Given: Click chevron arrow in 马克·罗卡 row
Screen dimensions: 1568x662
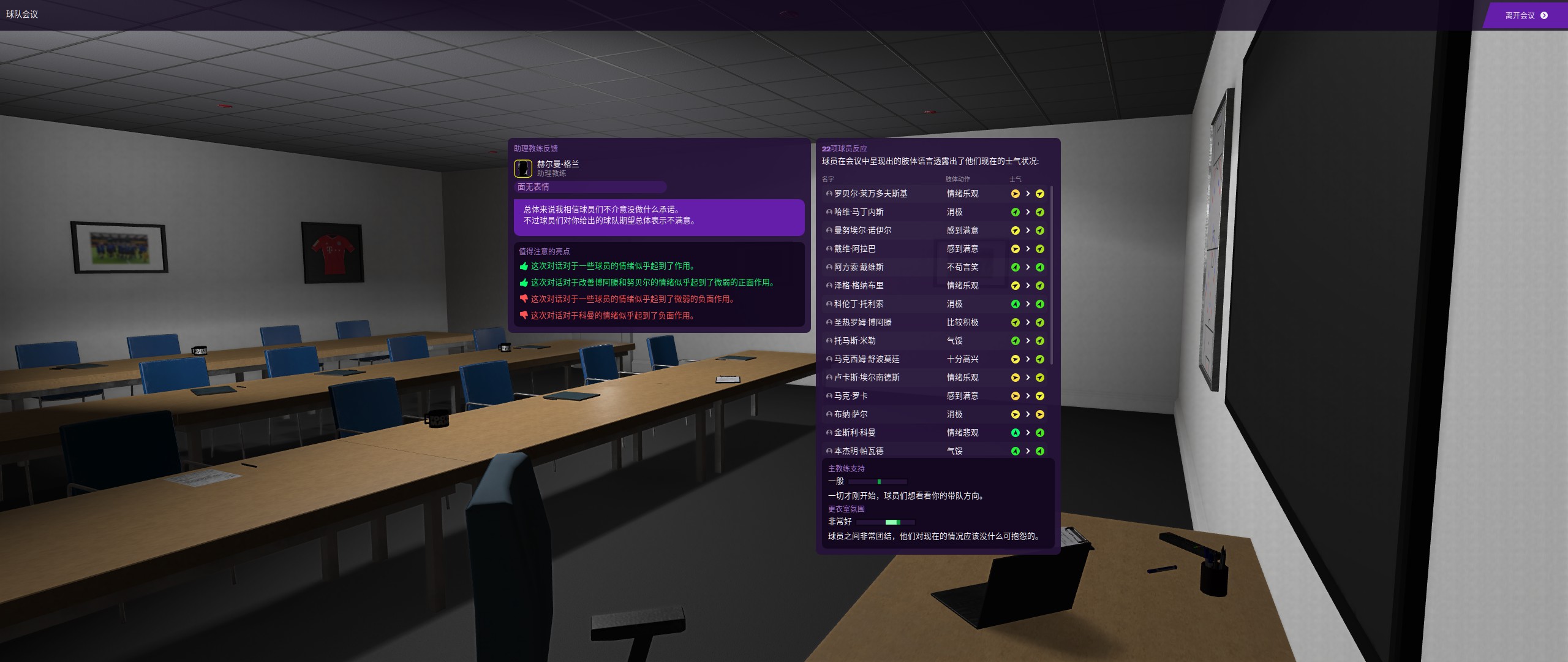Looking at the screenshot, I should point(1028,396).
